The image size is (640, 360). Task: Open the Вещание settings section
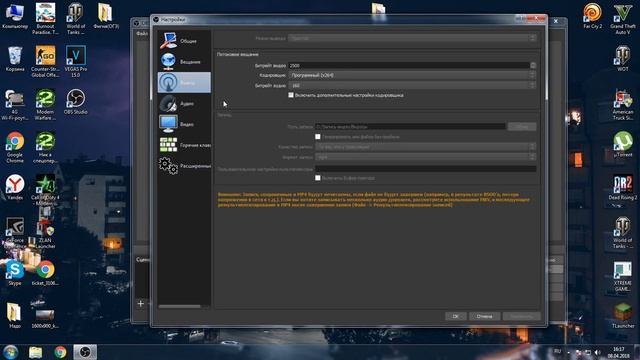(184, 62)
